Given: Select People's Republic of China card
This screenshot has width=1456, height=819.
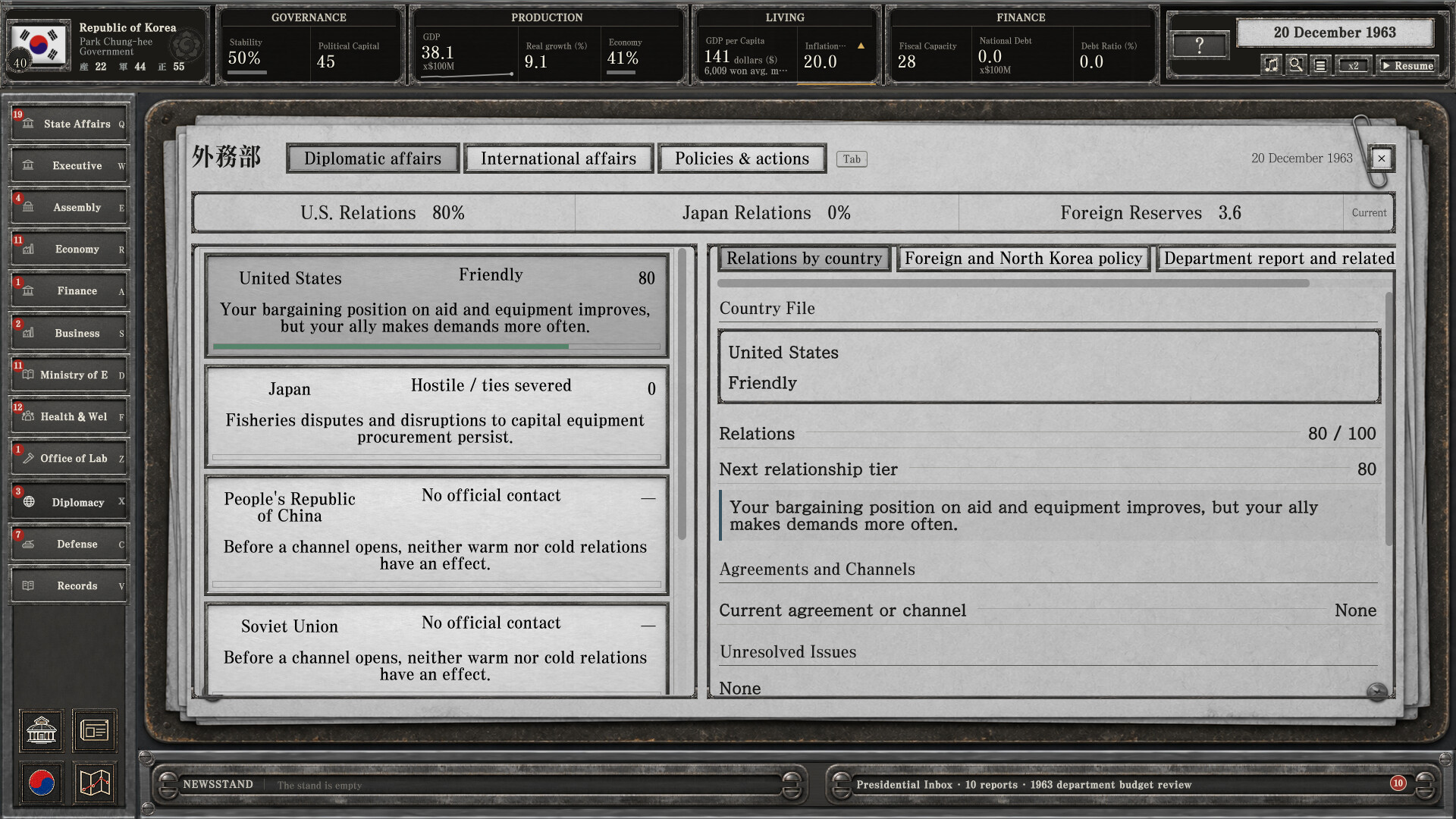Looking at the screenshot, I should (x=436, y=535).
